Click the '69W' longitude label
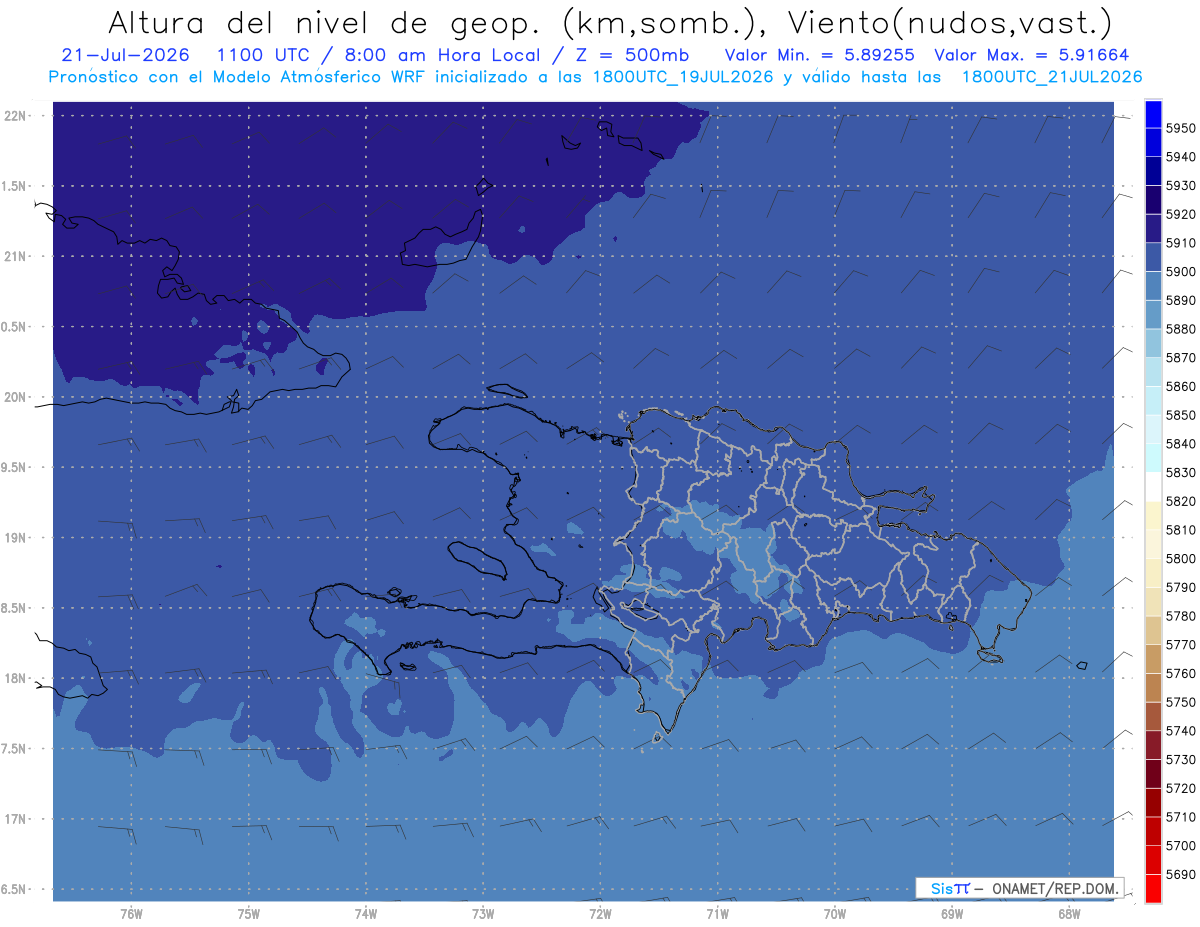 click(952, 913)
